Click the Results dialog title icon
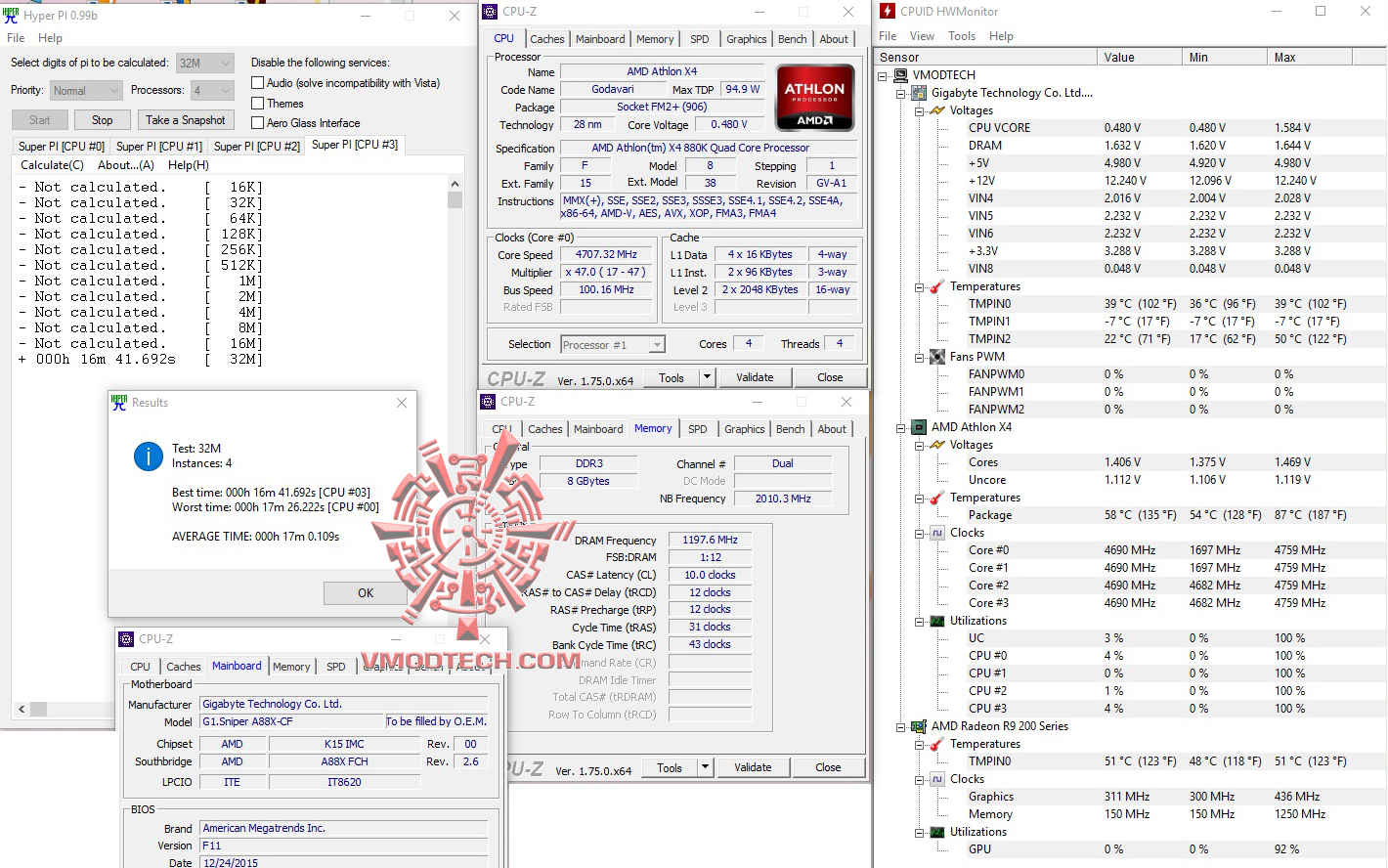This screenshot has width=1388, height=868. click(119, 402)
